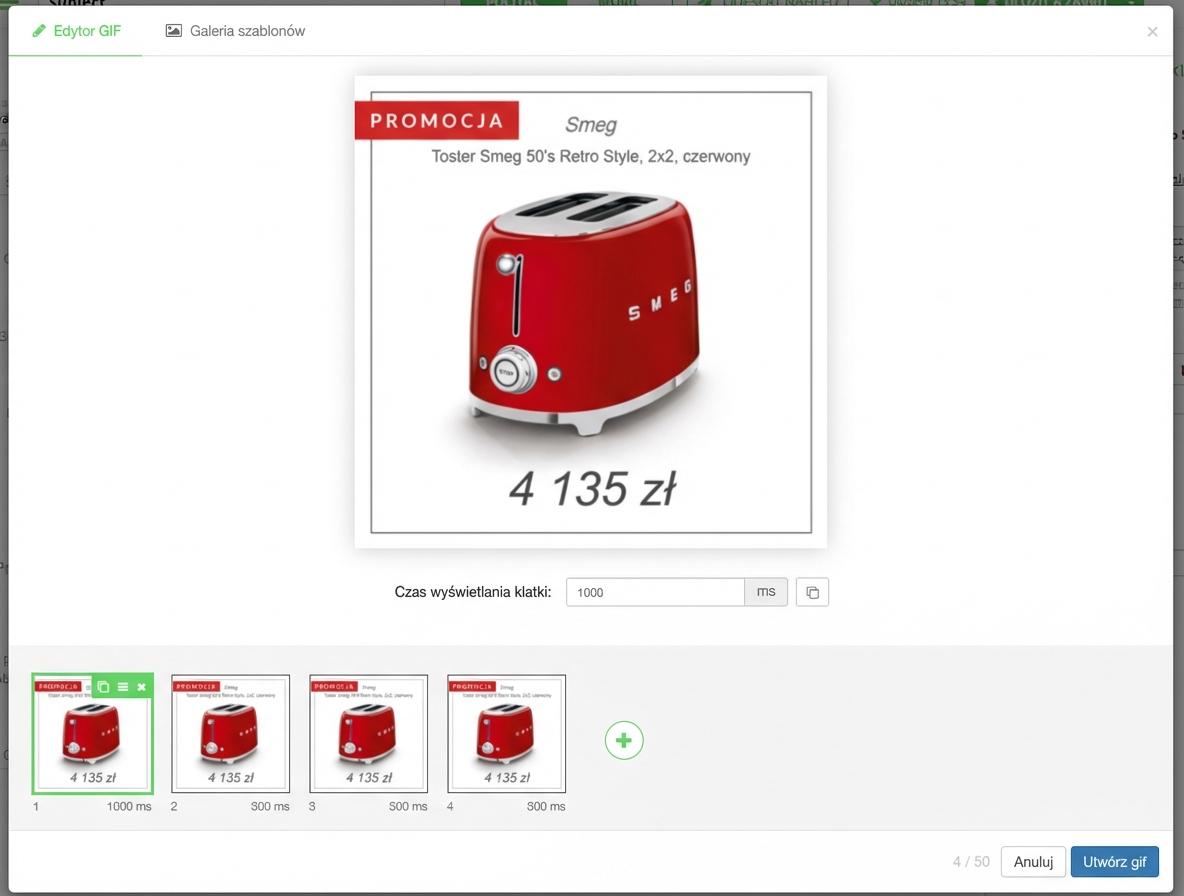
Task: Add a new frame with plus button
Action: point(624,741)
